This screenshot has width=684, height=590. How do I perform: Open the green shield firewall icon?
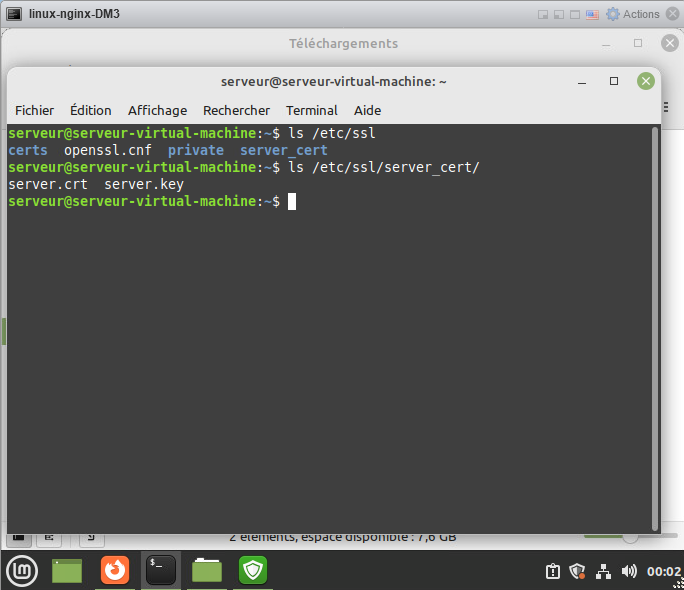[x=252, y=571]
